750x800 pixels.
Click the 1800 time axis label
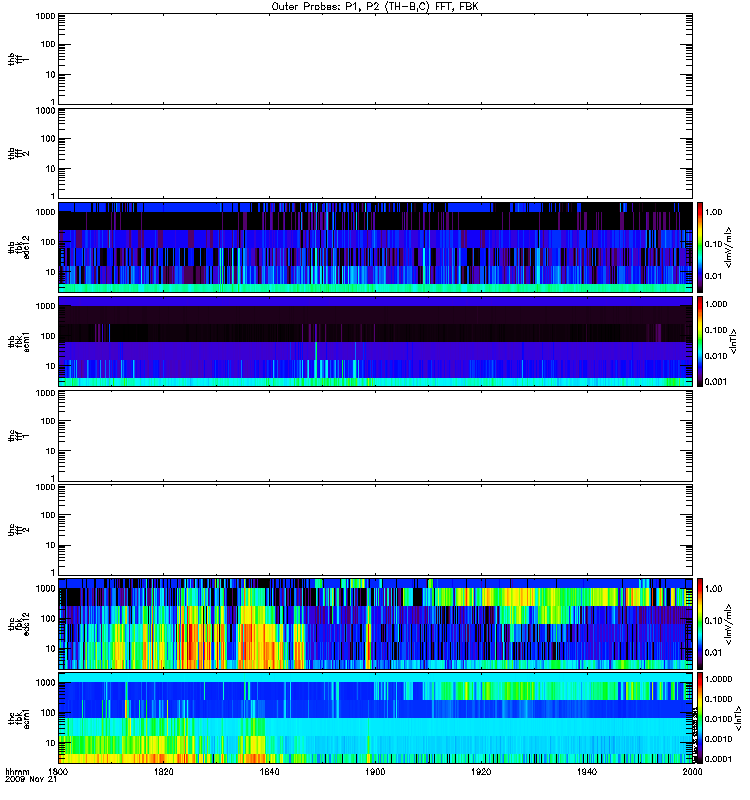(x=58, y=771)
